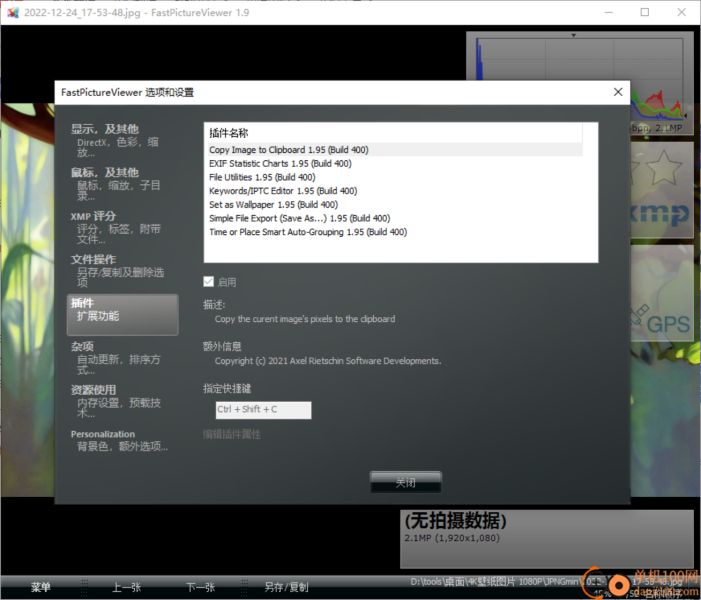Select Simple File Export (Save As...) plugin
Viewport: 701px width, 600px height.
(395, 218)
